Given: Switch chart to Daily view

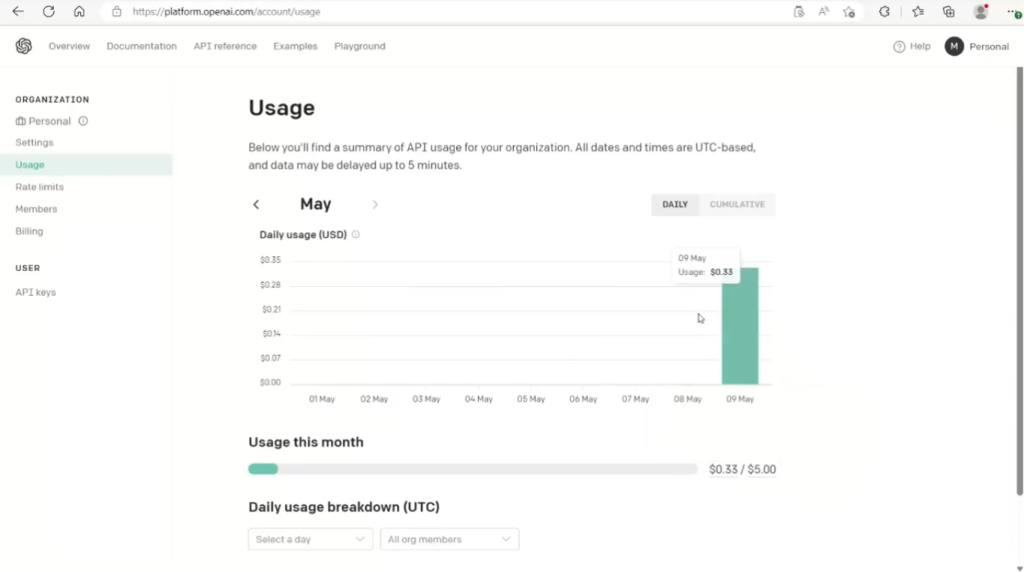Looking at the screenshot, I should pos(675,205).
